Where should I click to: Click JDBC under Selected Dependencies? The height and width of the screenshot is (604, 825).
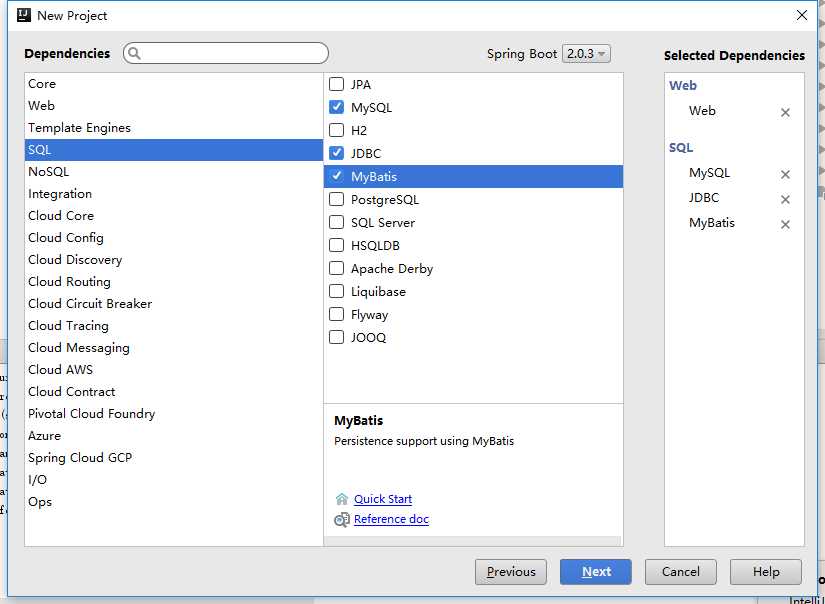[x=704, y=198]
